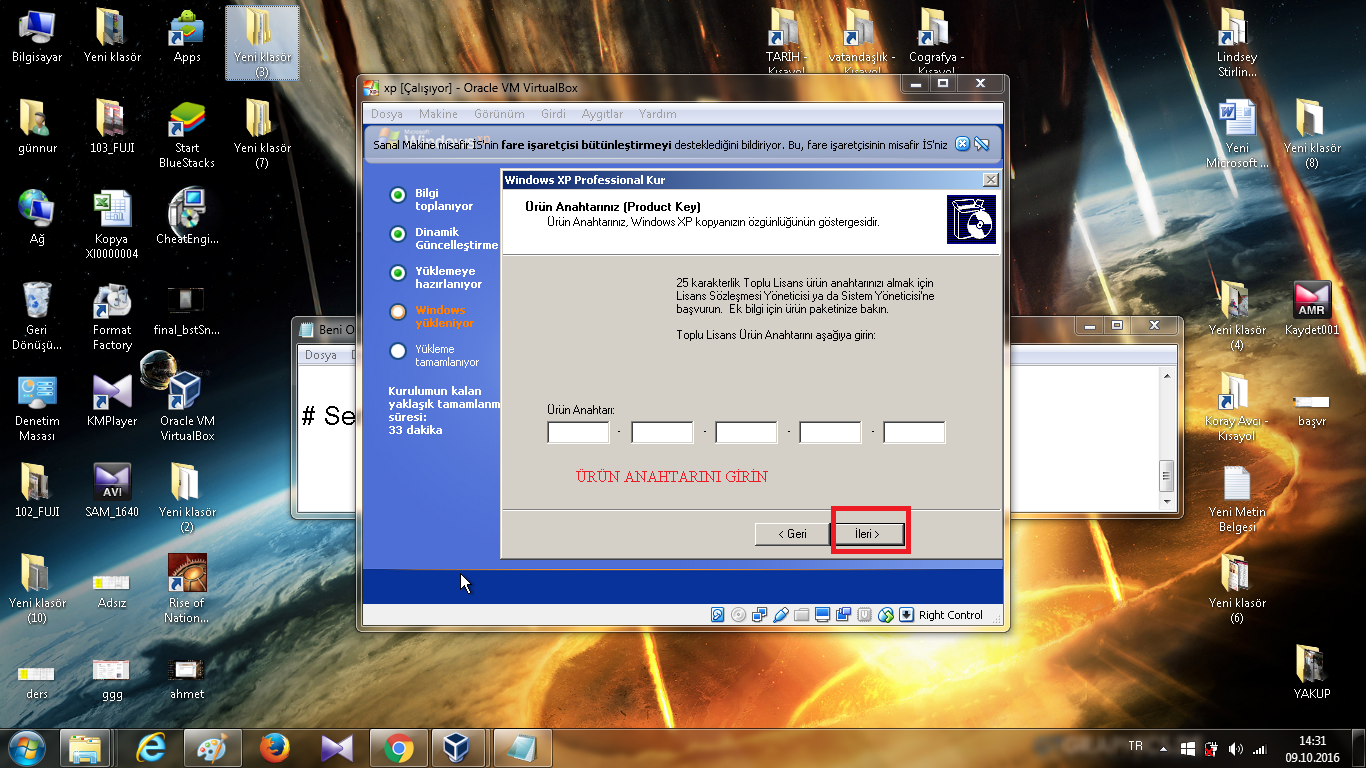Screen dimensions: 1366x768
Task: Switch to VirtualBox taskbar button
Action: [458, 748]
